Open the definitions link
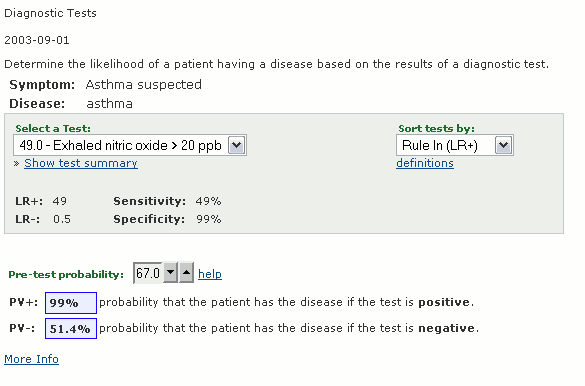 pos(425,163)
